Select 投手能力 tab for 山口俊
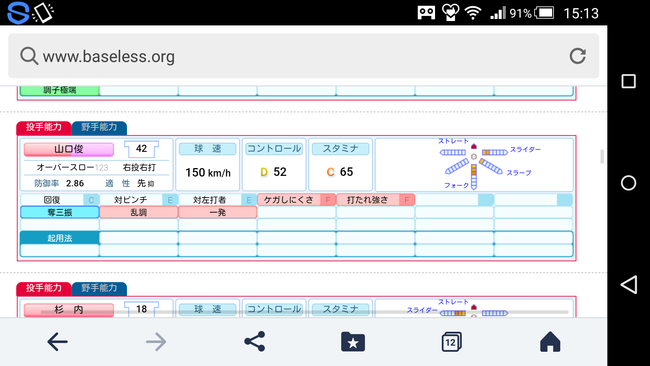 [44, 127]
